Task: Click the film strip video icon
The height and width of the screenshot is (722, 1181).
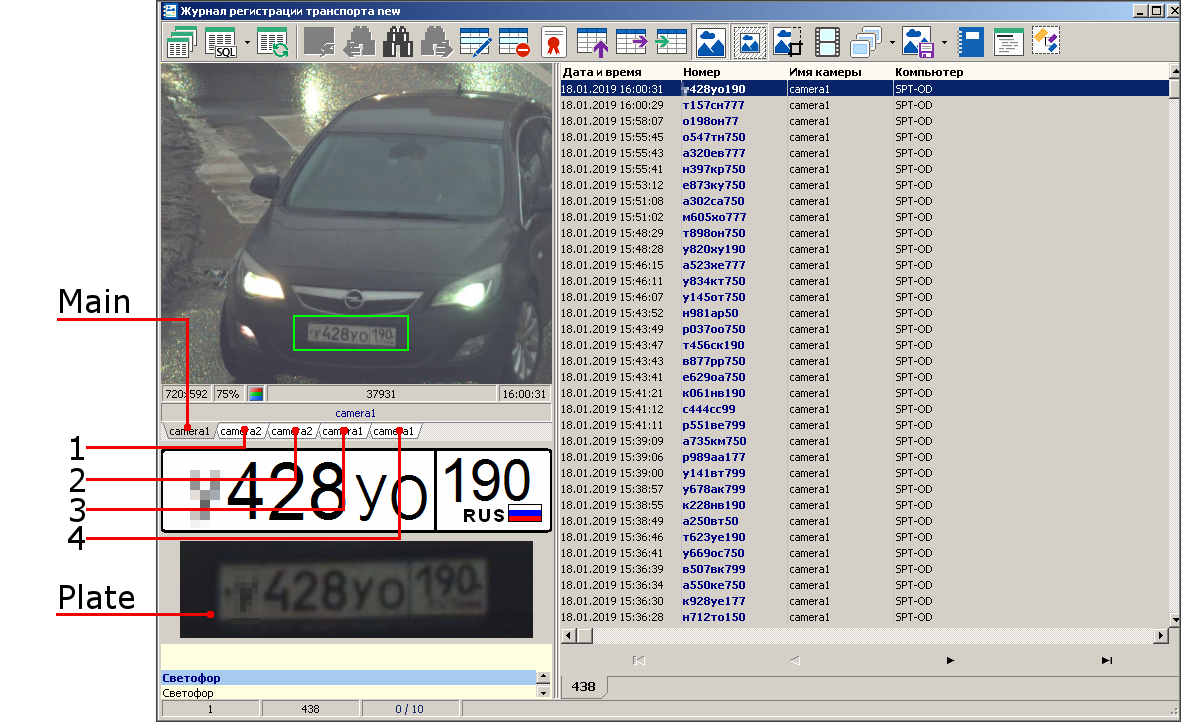Action: tap(827, 42)
